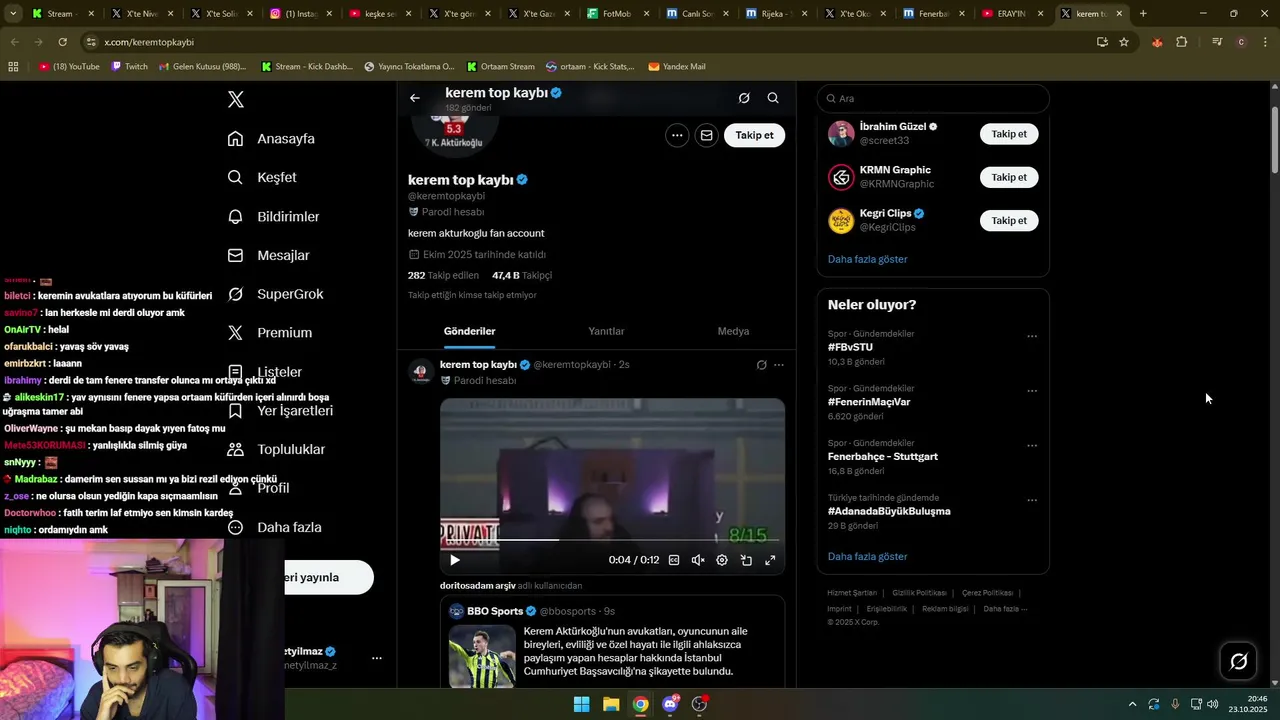Click the KRMN Graphic avatar
Screen dimensions: 1280x720
[x=841, y=177]
